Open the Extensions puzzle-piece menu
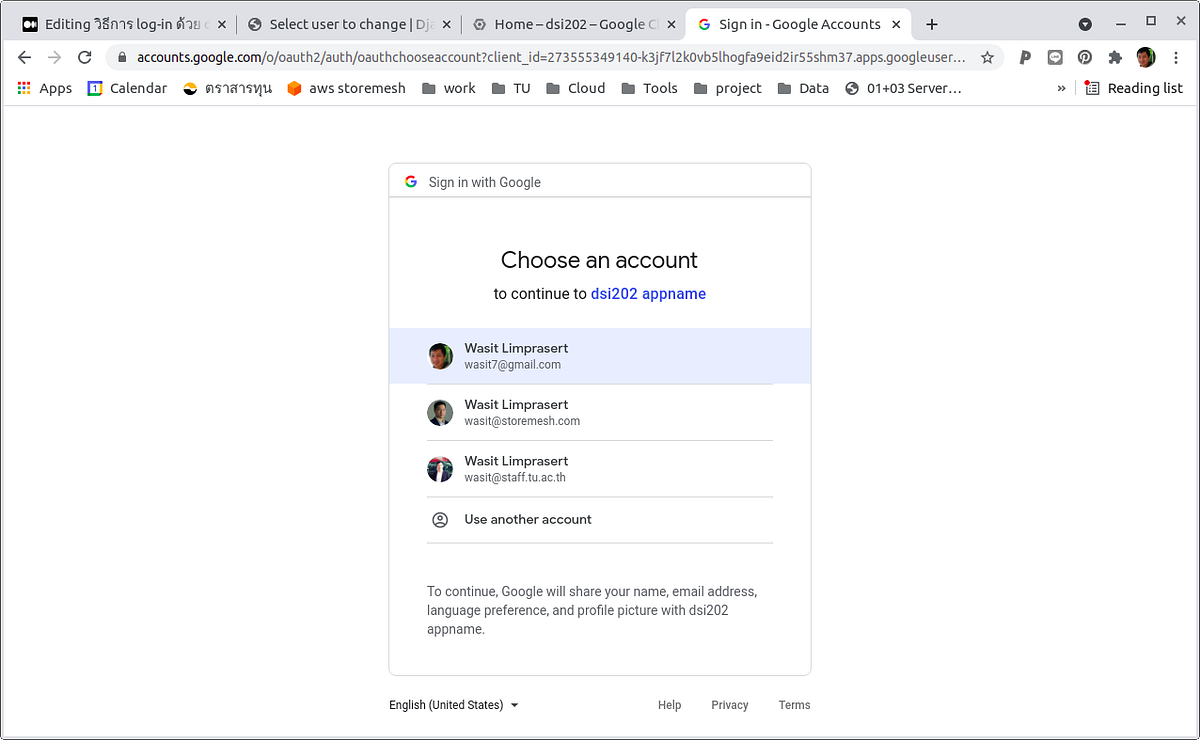 [1115, 58]
